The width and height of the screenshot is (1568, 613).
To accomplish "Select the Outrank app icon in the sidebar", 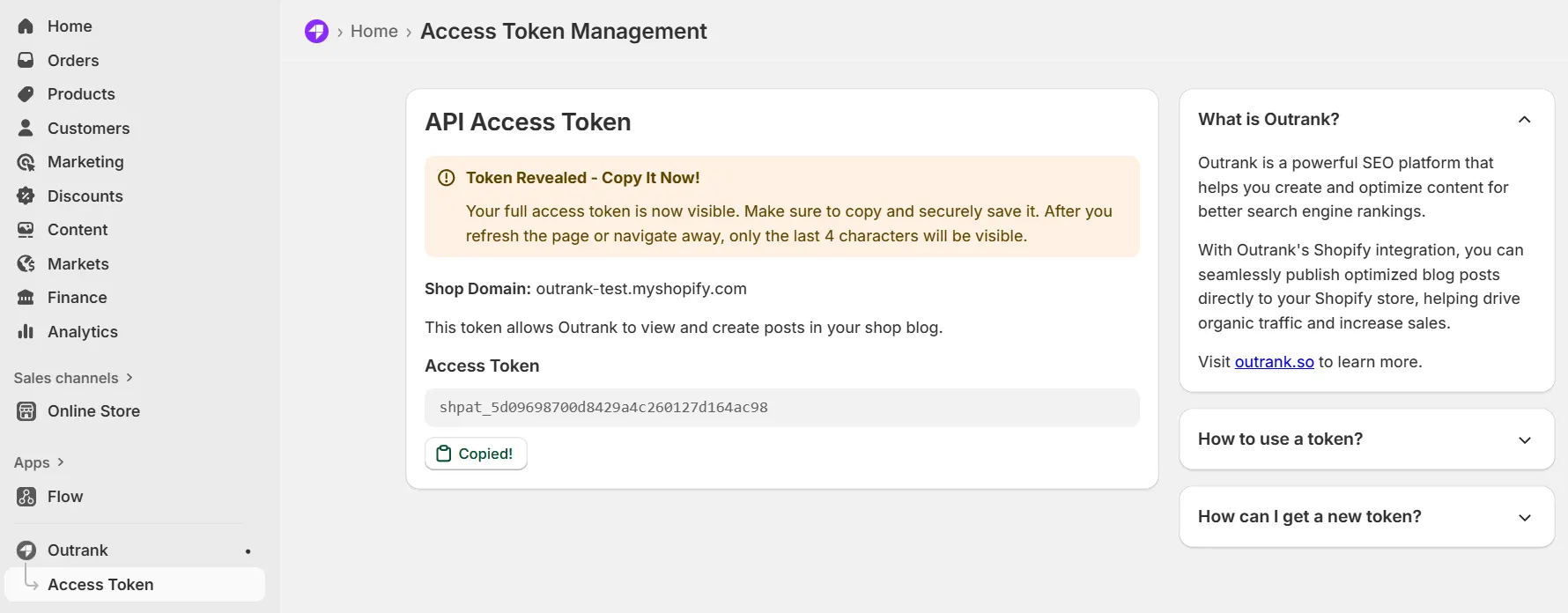I will [x=26, y=549].
